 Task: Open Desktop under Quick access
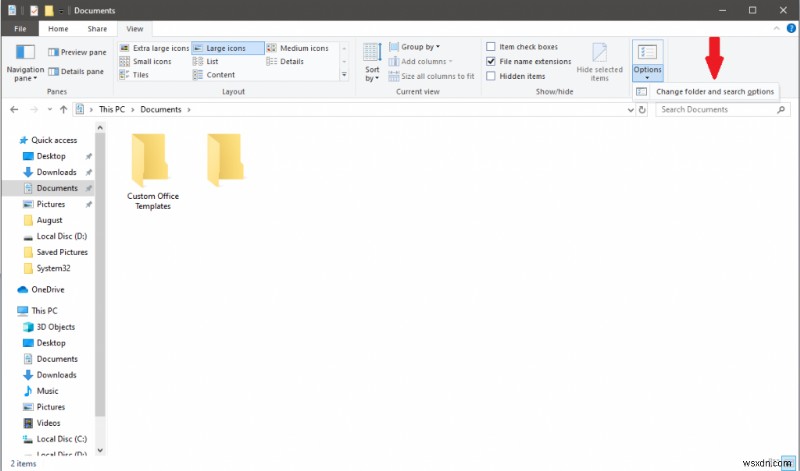(x=51, y=156)
